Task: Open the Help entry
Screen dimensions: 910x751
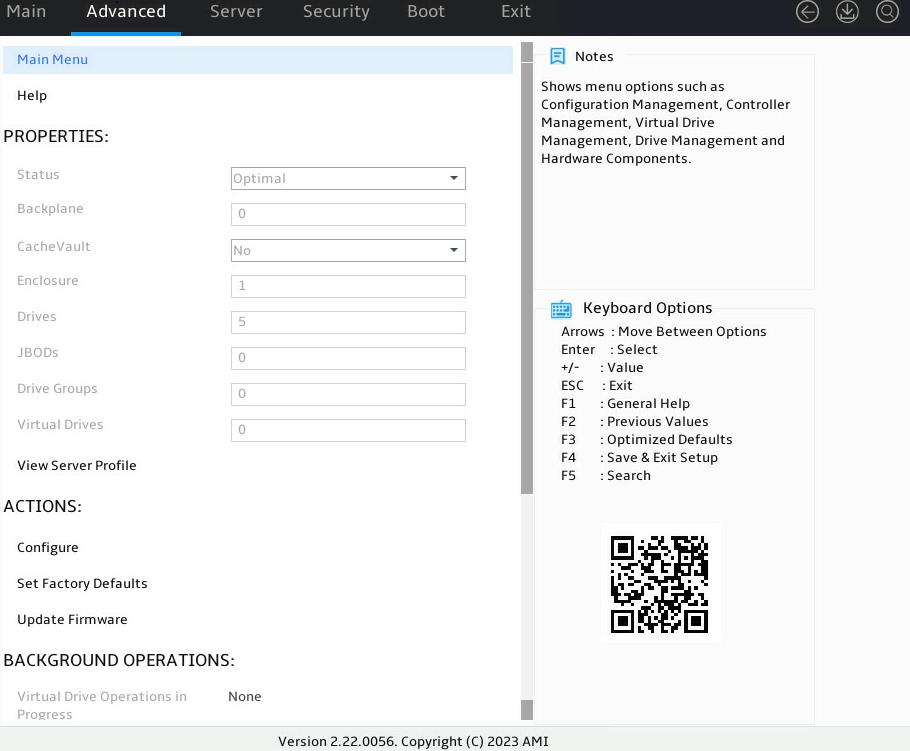Action: coord(32,96)
